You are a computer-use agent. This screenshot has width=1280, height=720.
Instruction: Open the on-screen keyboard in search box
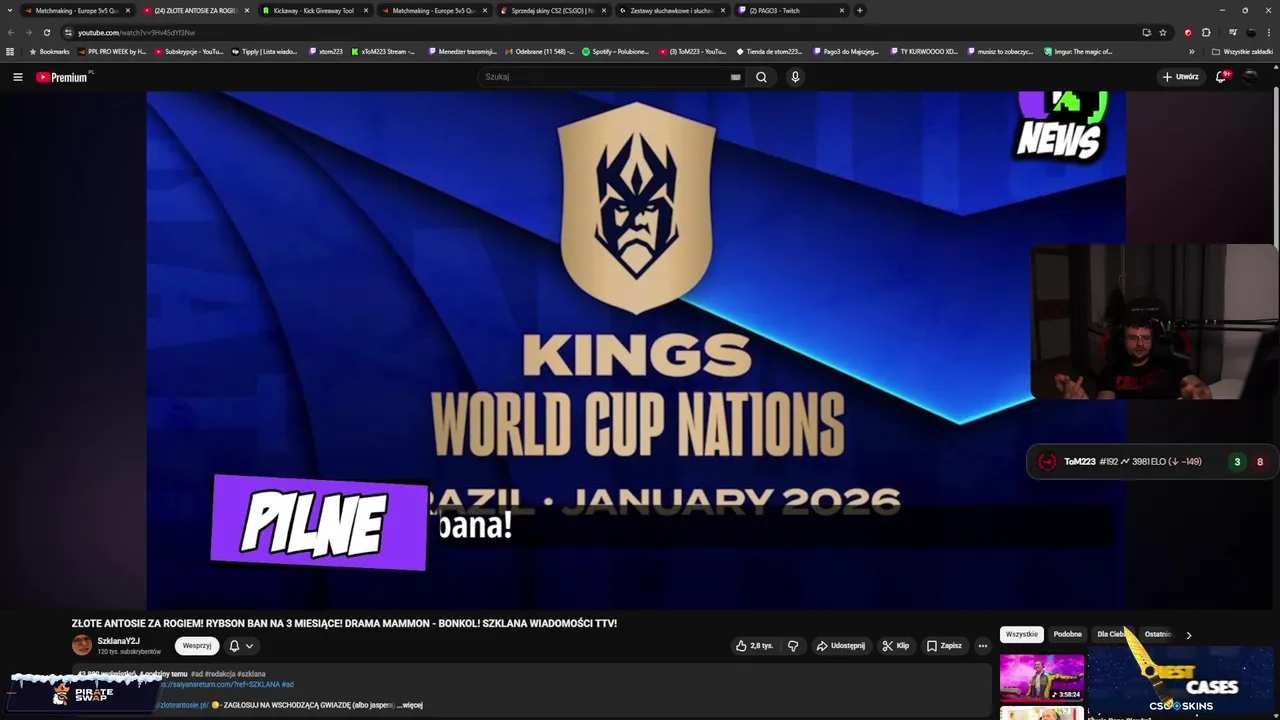coord(735,77)
